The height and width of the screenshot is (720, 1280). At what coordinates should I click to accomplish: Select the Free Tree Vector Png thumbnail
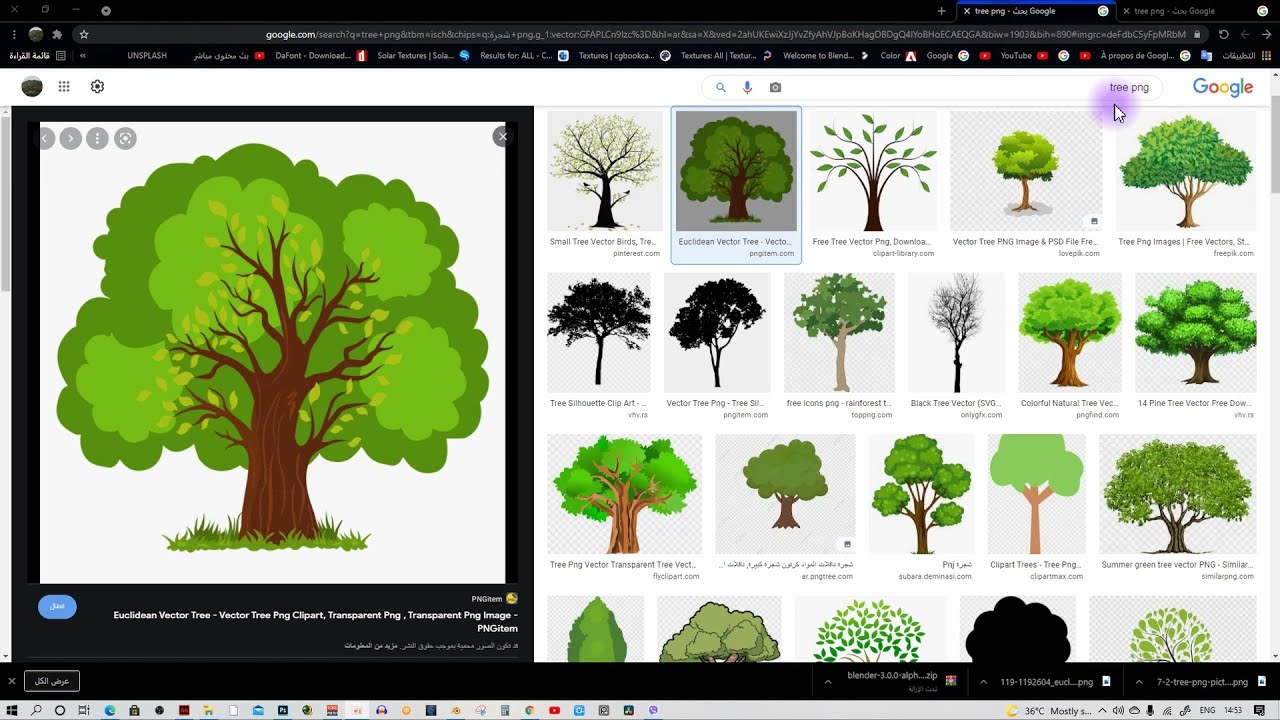(x=873, y=171)
